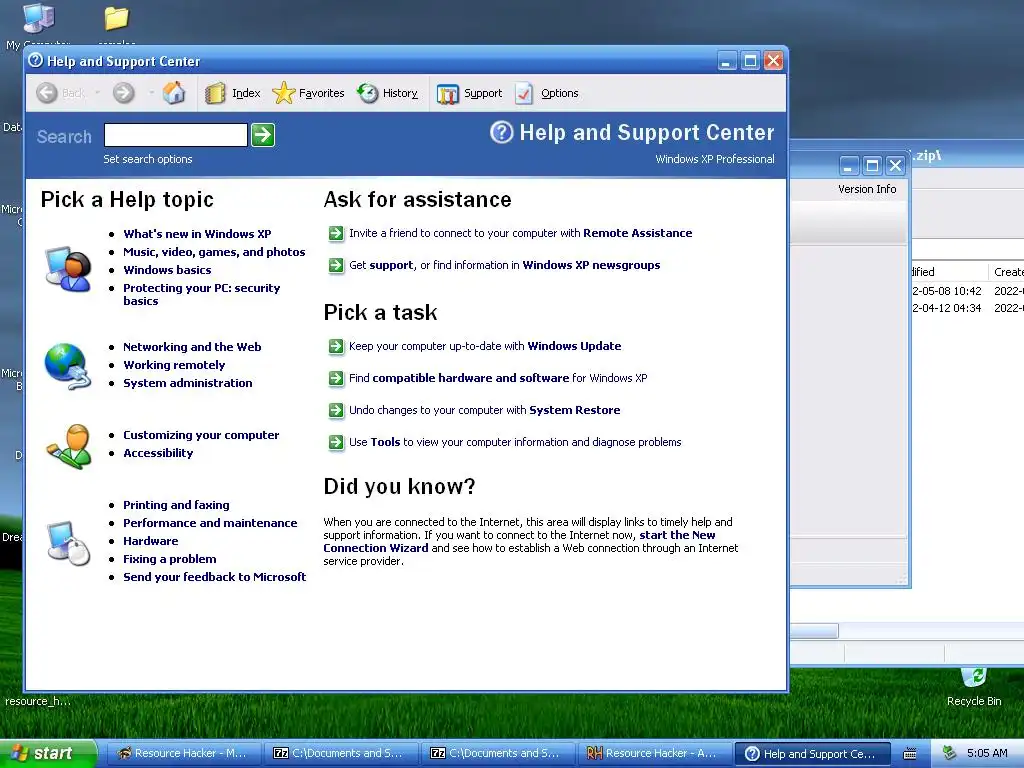This screenshot has height=768, width=1024.
Task: Click Help and Support Center taskbar button
Action: tap(812, 754)
